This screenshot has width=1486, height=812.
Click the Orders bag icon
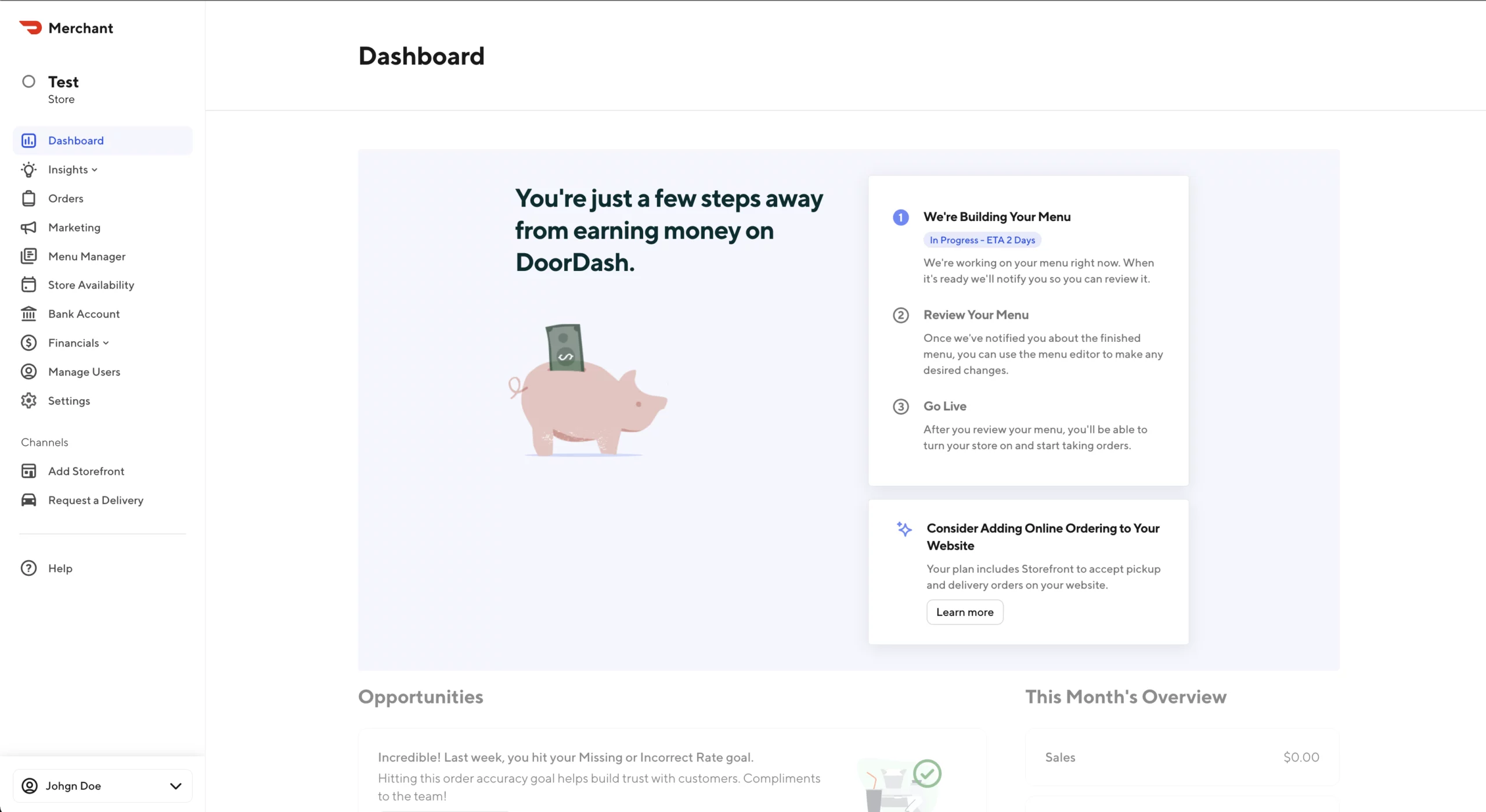click(28, 199)
